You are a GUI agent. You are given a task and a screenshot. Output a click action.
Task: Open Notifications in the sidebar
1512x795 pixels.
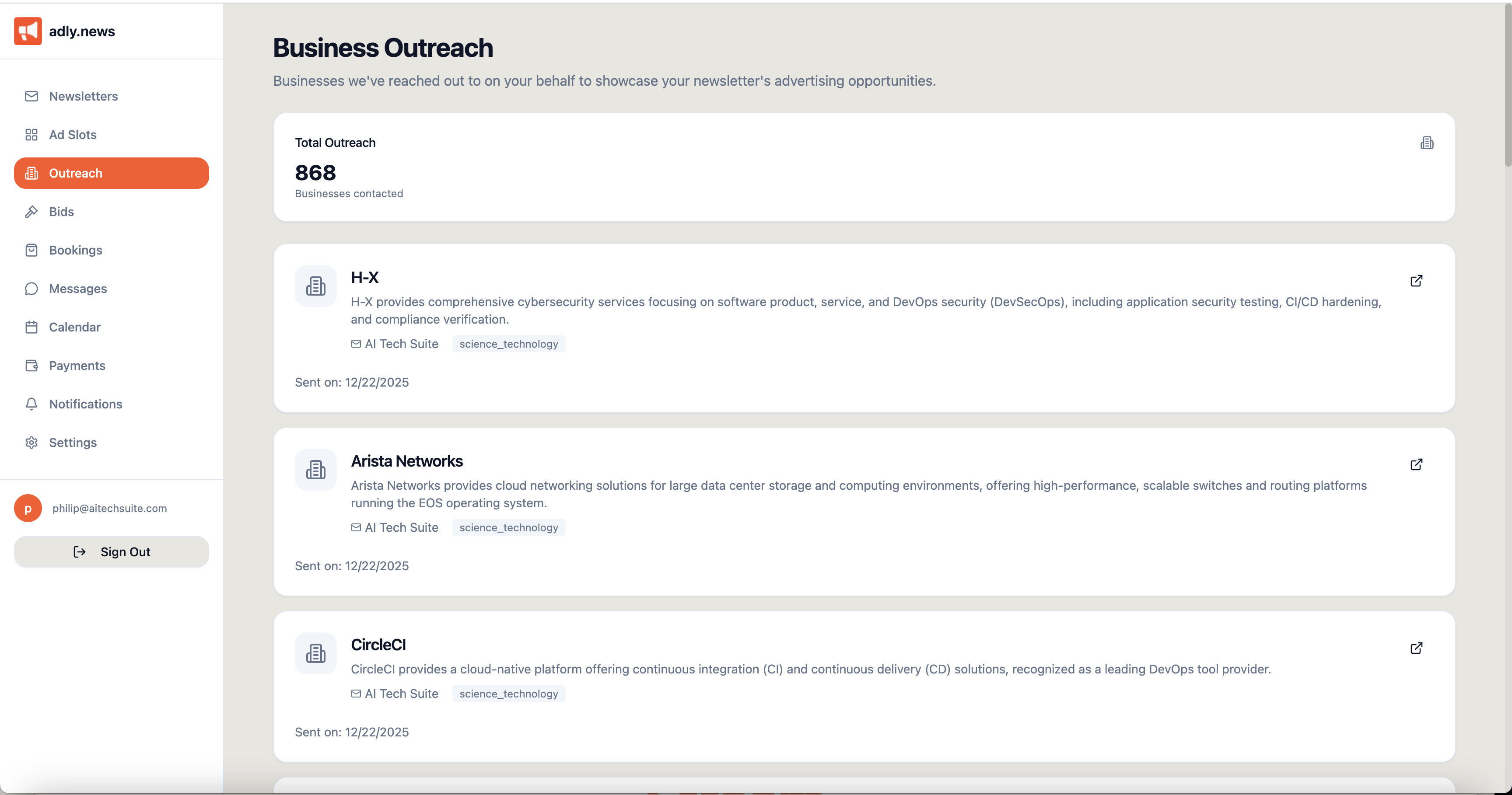point(86,404)
